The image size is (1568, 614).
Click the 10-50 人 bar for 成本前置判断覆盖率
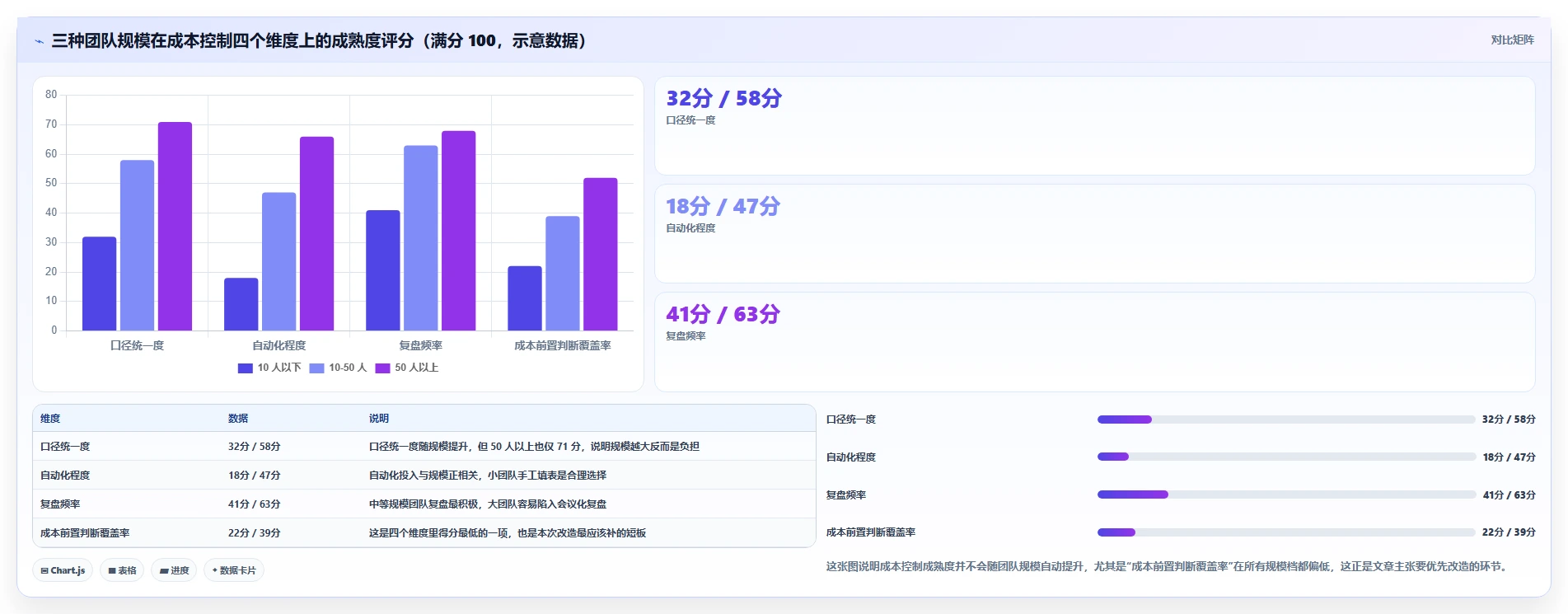(563, 274)
